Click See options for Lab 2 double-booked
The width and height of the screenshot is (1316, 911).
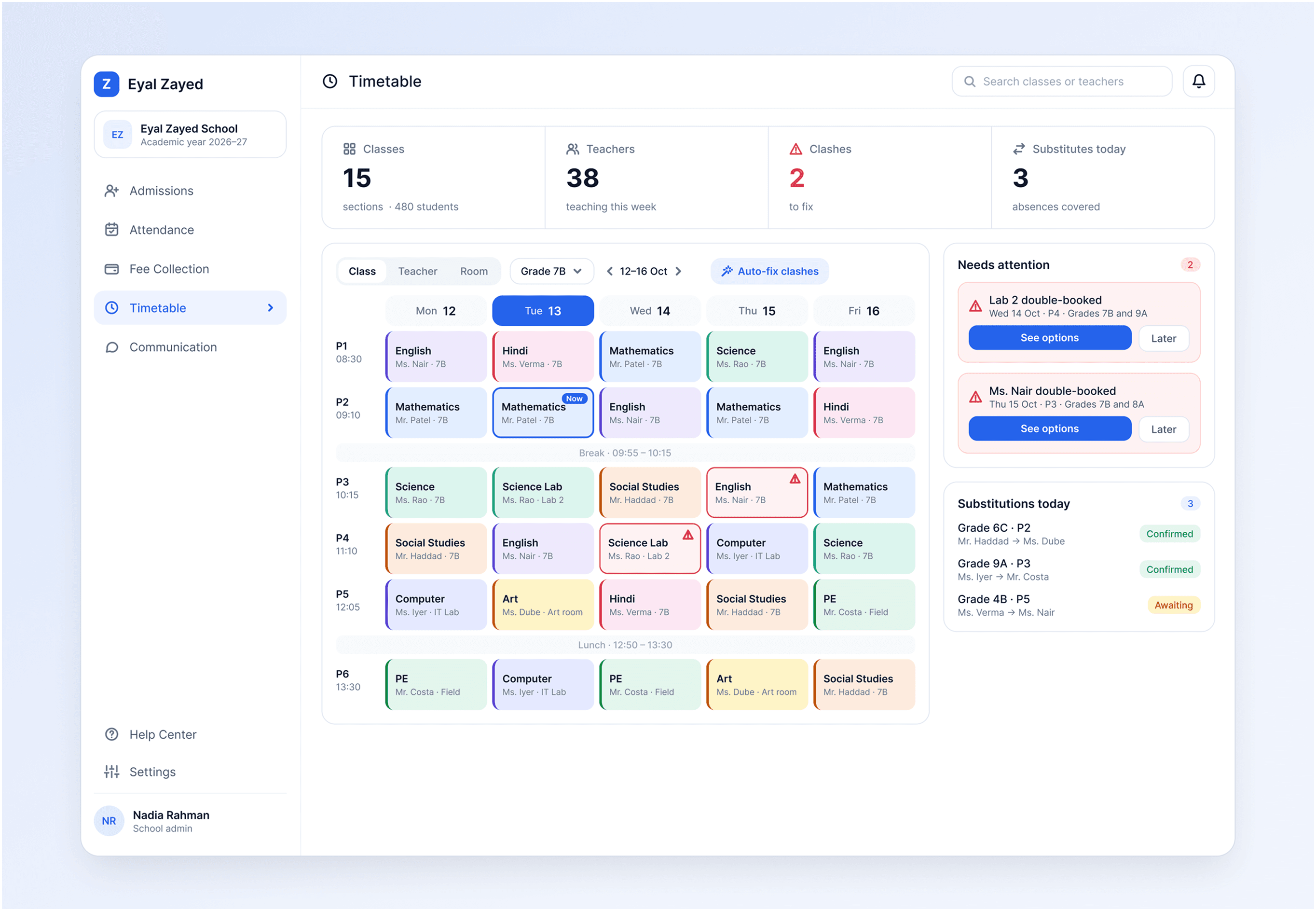pos(1050,338)
